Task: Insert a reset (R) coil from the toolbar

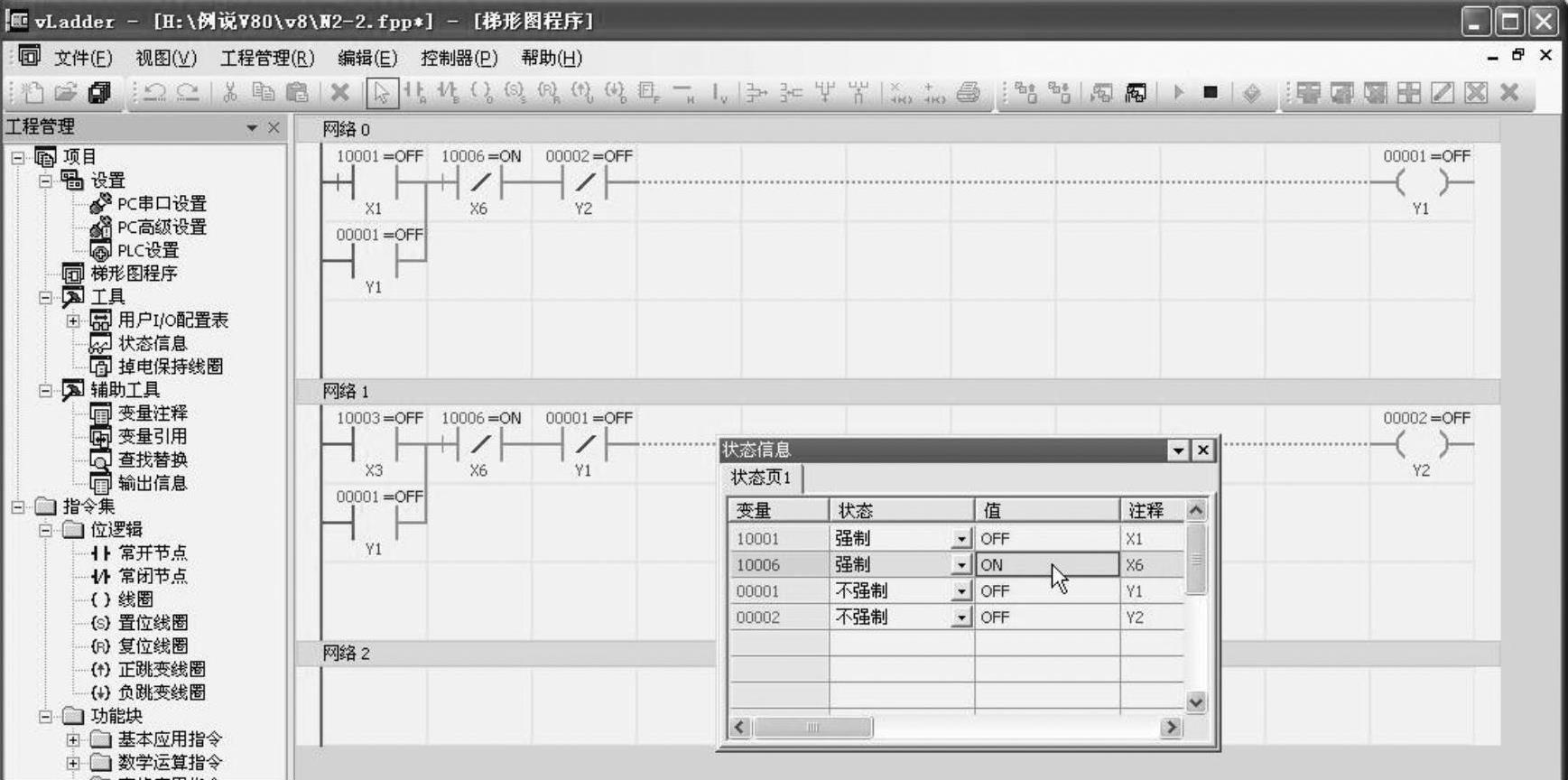Action: tap(549, 92)
